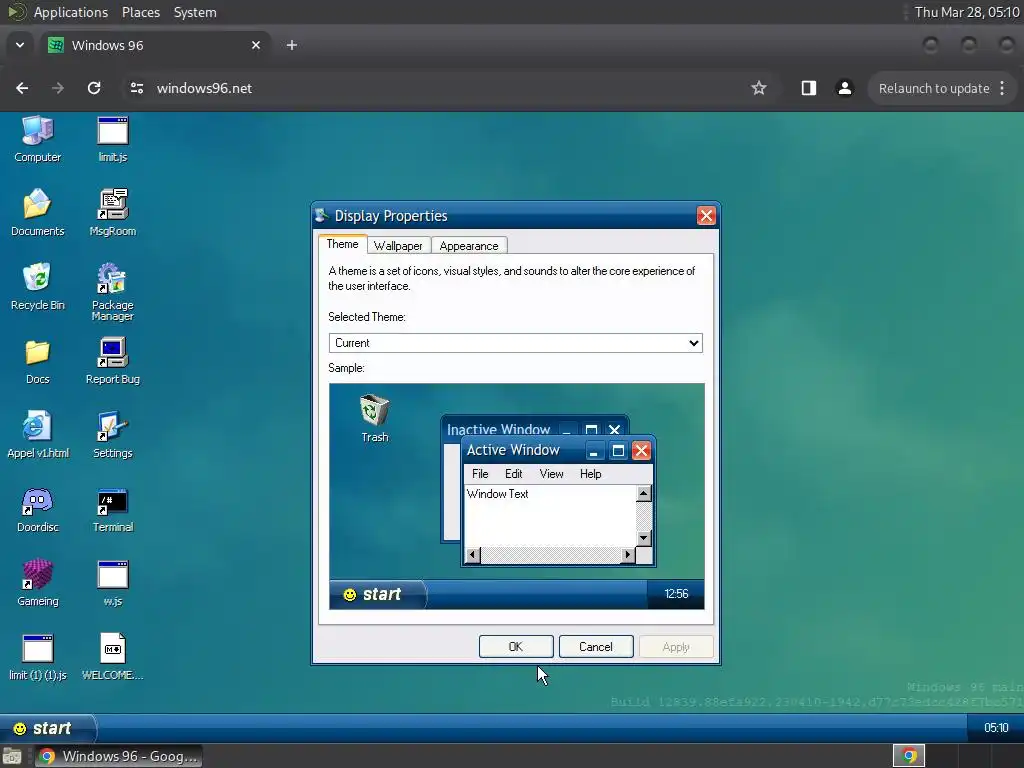Select Windows 96 Chrome task in bottom panel
The width and height of the screenshot is (1024, 768).
tap(118, 756)
